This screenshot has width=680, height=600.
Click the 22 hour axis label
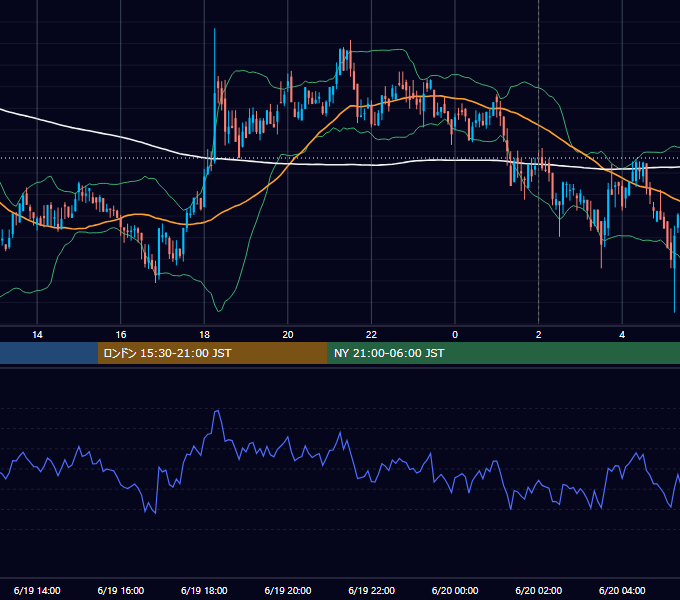coord(371,335)
